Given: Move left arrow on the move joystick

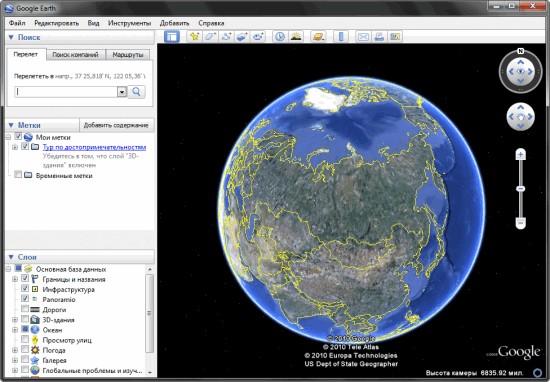Looking at the screenshot, I should 511,117.
